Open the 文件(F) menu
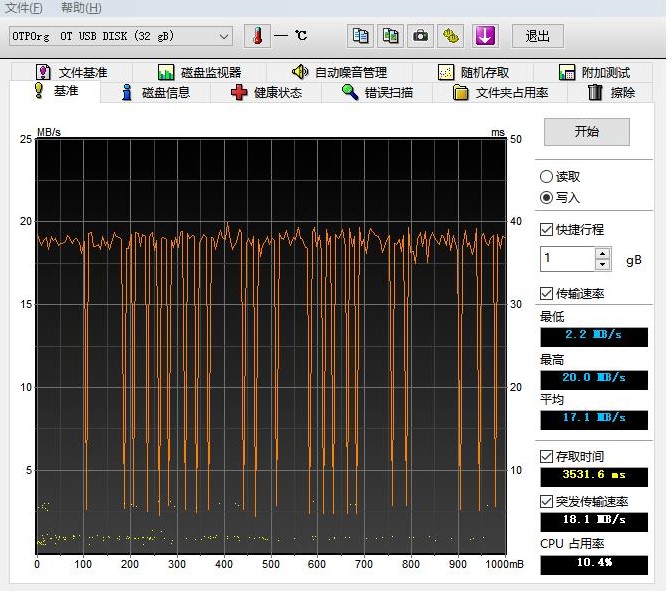Viewport: 671px width, 591px height. 24,8
